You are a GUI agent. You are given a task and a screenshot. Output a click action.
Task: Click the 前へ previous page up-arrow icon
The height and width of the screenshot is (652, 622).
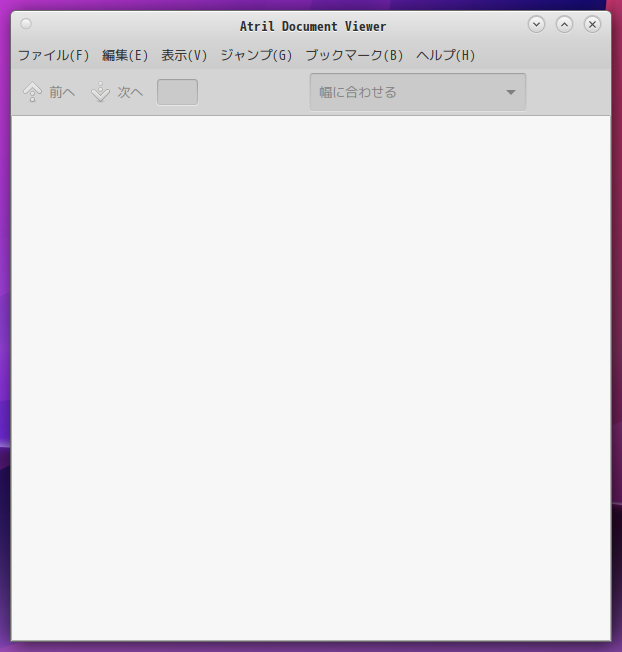(x=32, y=92)
